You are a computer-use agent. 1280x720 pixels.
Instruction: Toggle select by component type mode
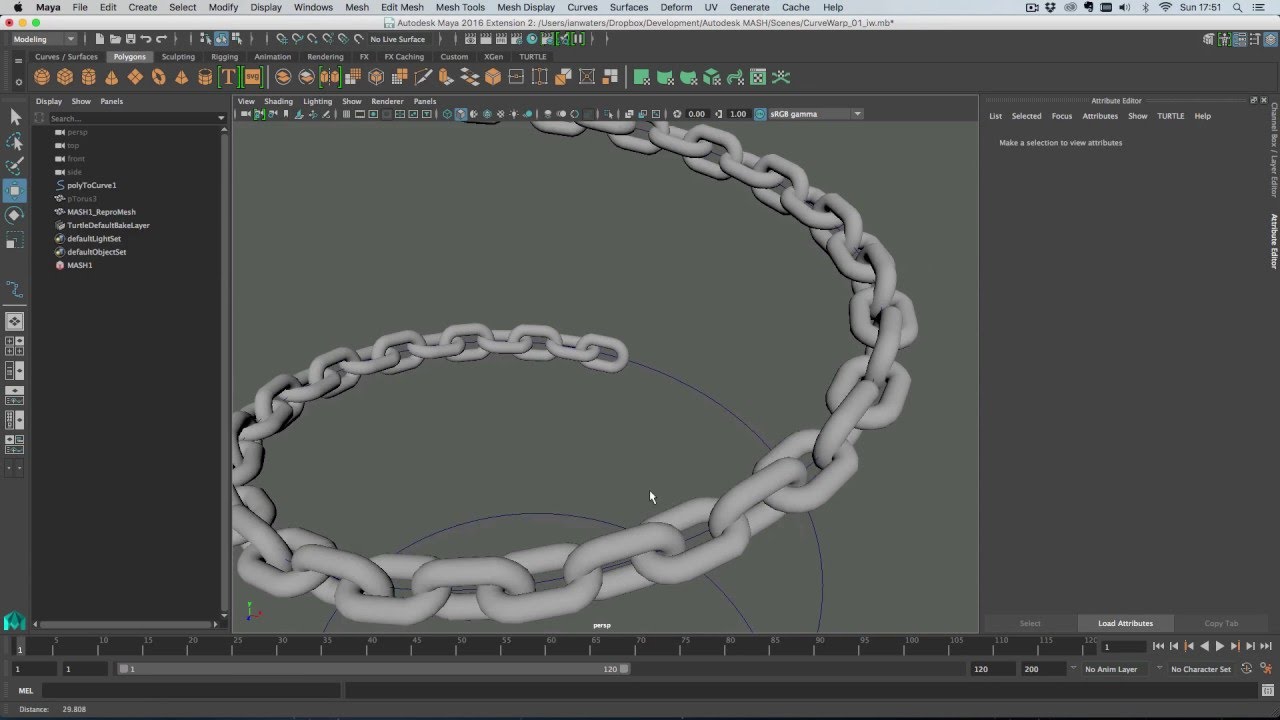[236, 39]
